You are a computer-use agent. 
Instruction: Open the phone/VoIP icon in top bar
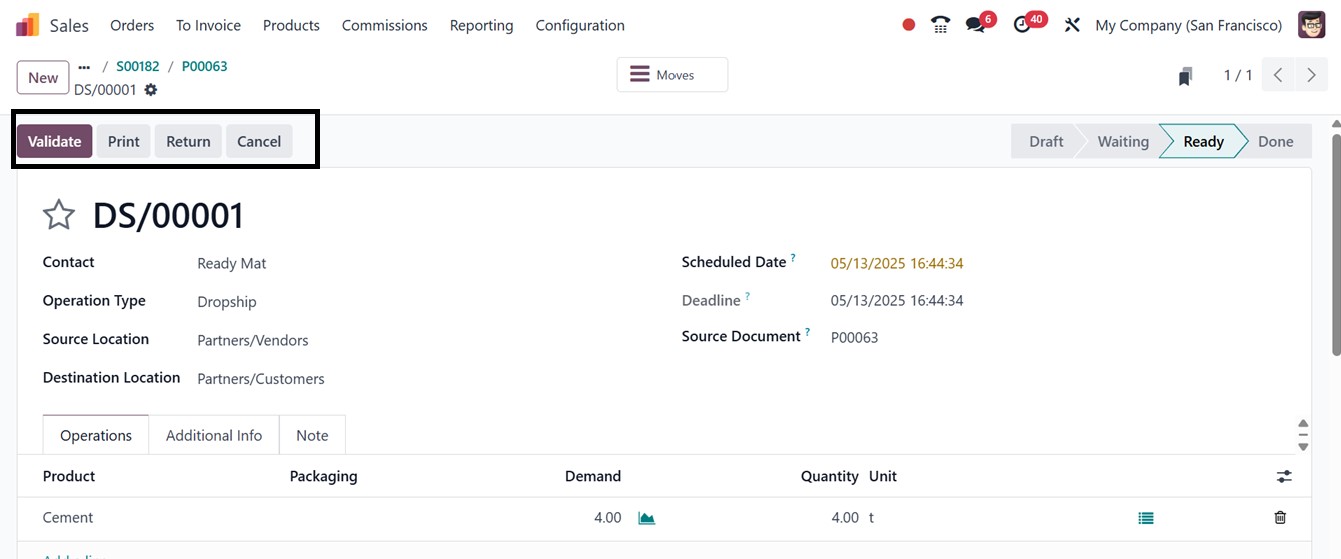[940, 25]
